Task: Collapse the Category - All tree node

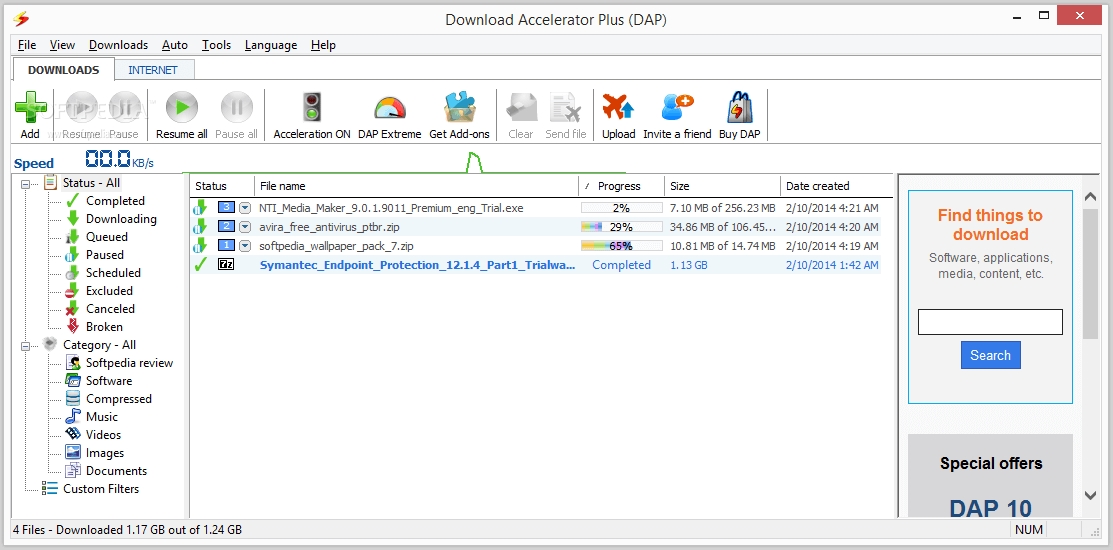Action: 27,346
